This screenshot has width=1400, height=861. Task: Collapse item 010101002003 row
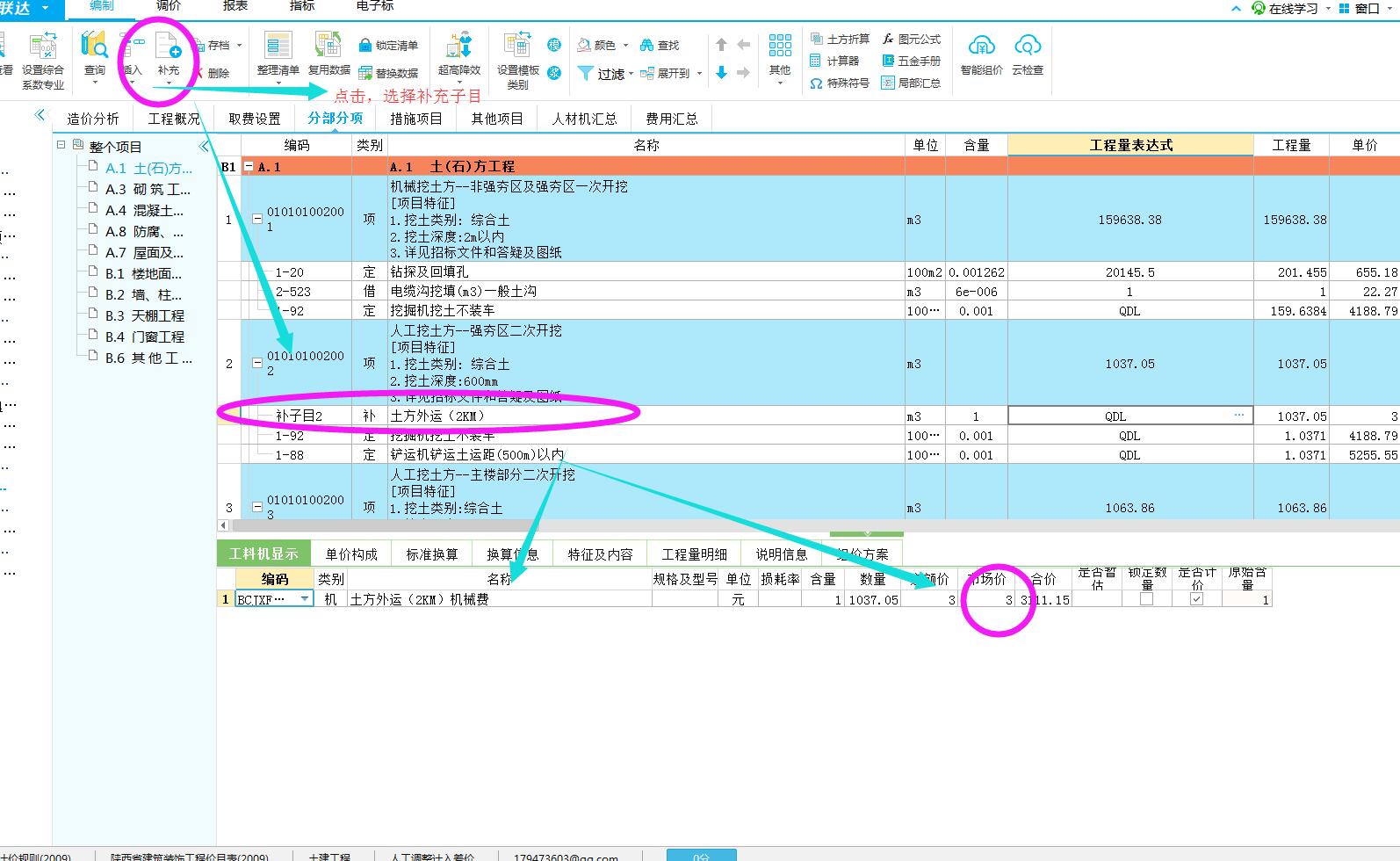[x=257, y=507]
